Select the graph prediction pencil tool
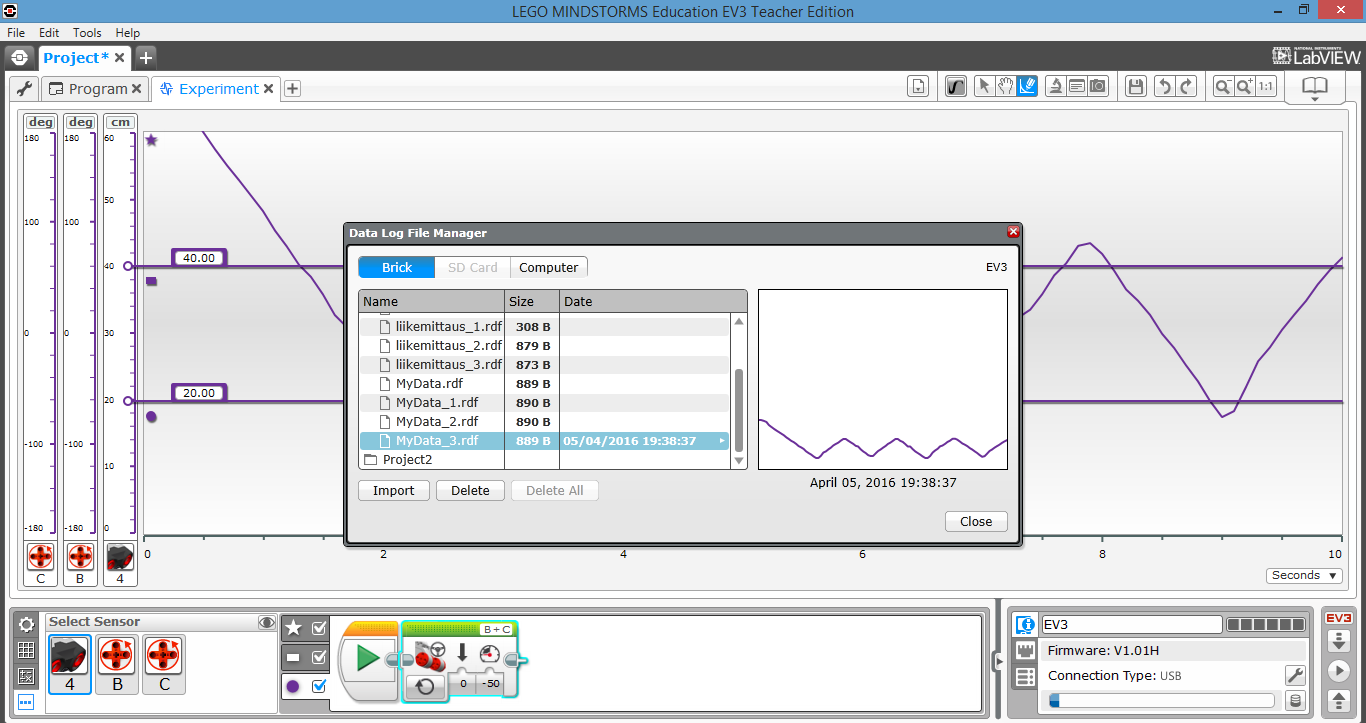This screenshot has width=1366, height=723. click(x=1027, y=87)
